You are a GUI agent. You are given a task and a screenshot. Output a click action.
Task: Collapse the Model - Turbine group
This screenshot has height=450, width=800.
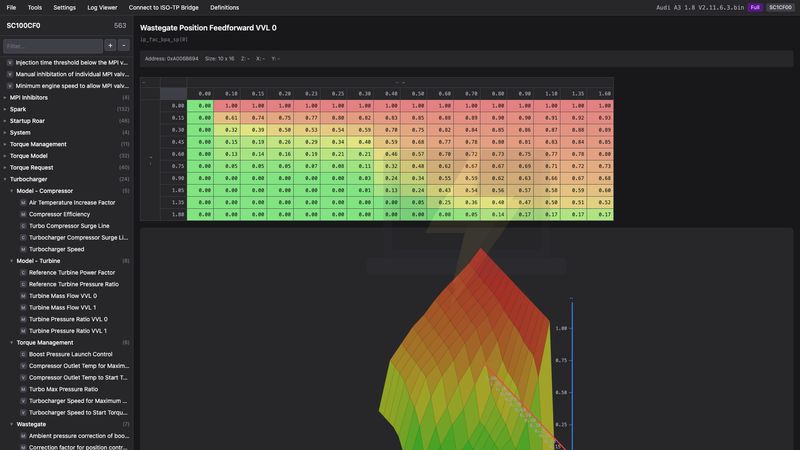point(12,261)
